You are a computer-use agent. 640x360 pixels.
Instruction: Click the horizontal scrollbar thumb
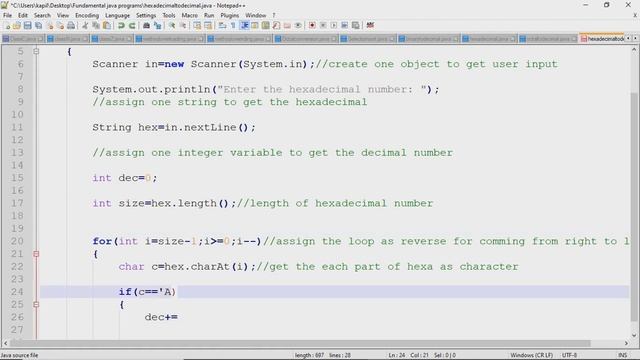pyautogui.click(x=300, y=343)
